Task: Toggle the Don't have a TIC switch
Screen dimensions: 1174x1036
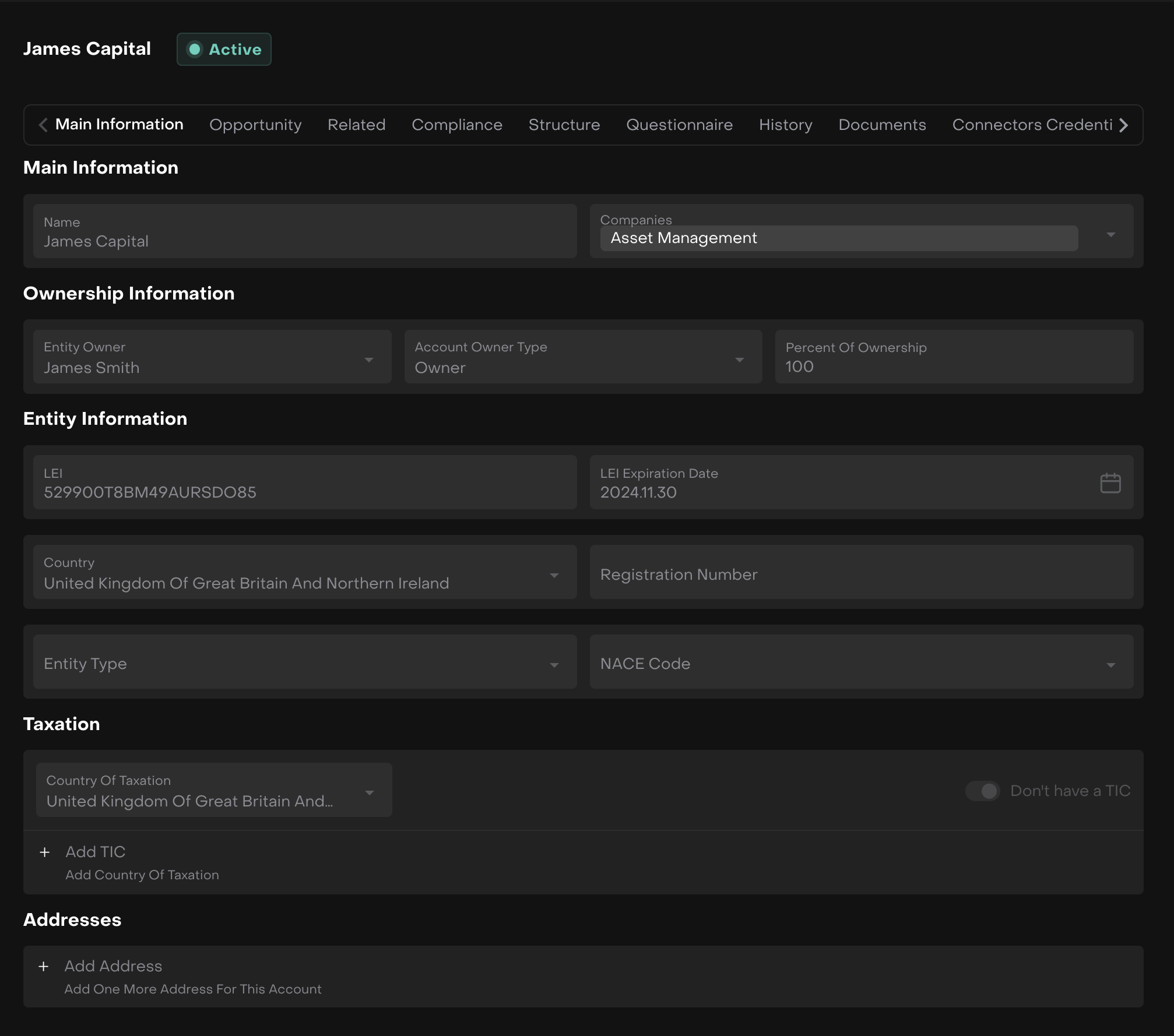Action: pyautogui.click(x=983, y=791)
